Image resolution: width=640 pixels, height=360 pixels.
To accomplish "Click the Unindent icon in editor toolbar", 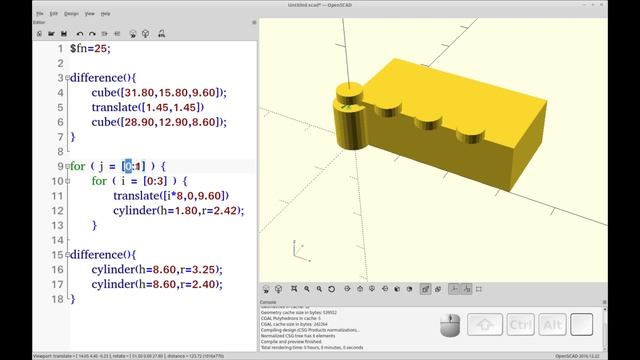I will [x=104, y=34].
